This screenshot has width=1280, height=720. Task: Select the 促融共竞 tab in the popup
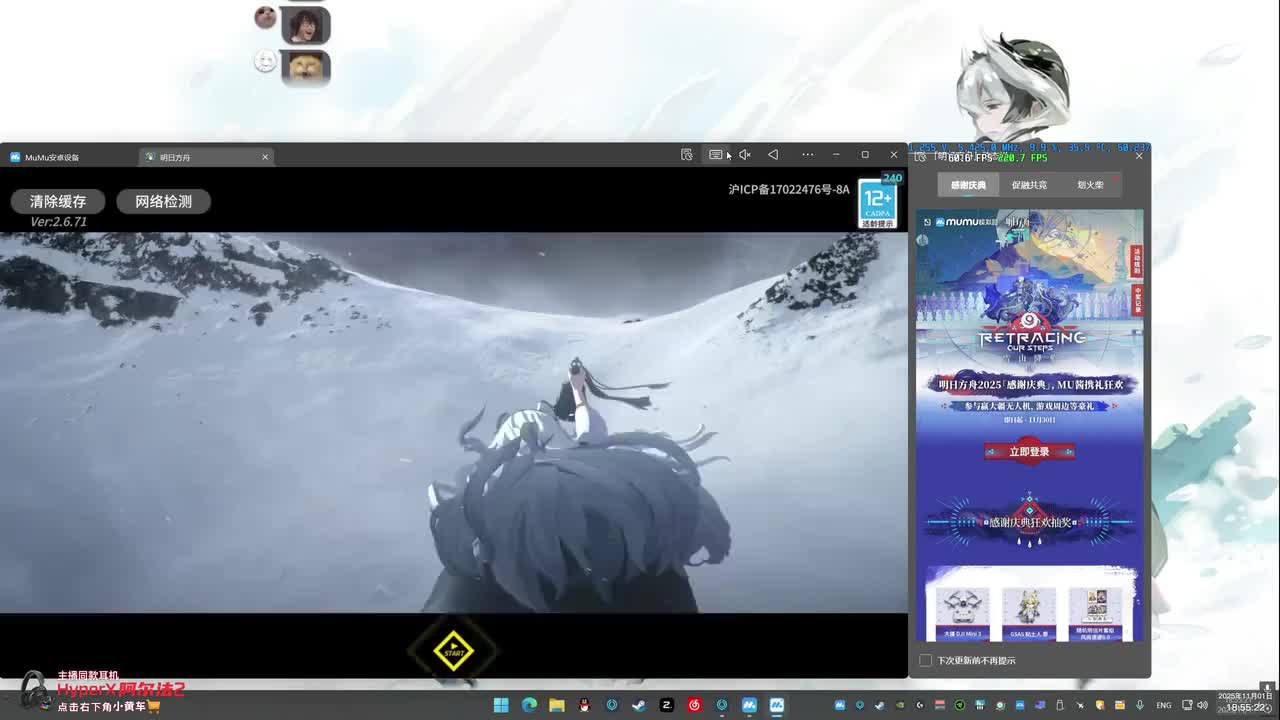point(1029,185)
